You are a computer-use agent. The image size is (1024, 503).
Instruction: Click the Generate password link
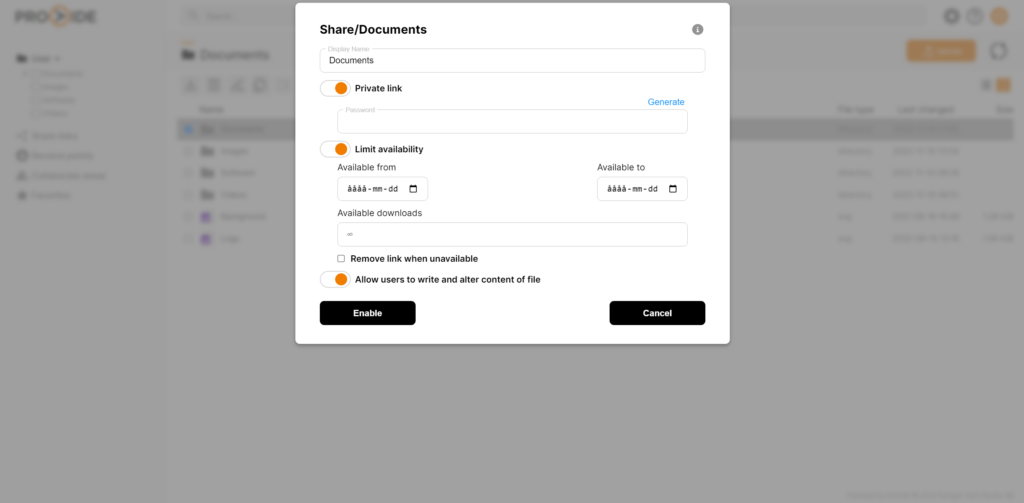click(x=666, y=102)
